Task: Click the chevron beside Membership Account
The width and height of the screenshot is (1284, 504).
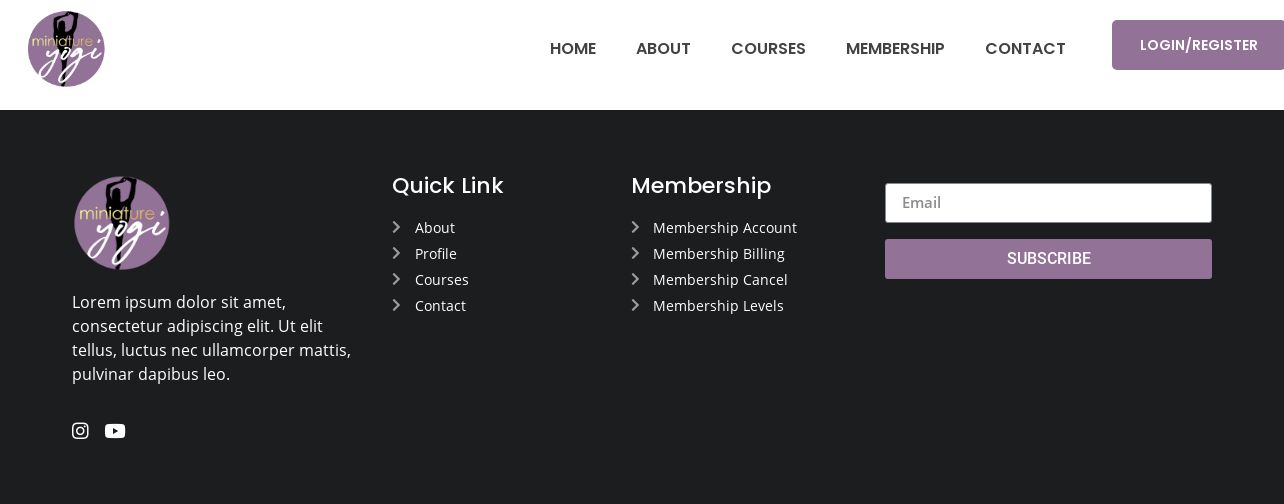Action: (x=635, y=227)
